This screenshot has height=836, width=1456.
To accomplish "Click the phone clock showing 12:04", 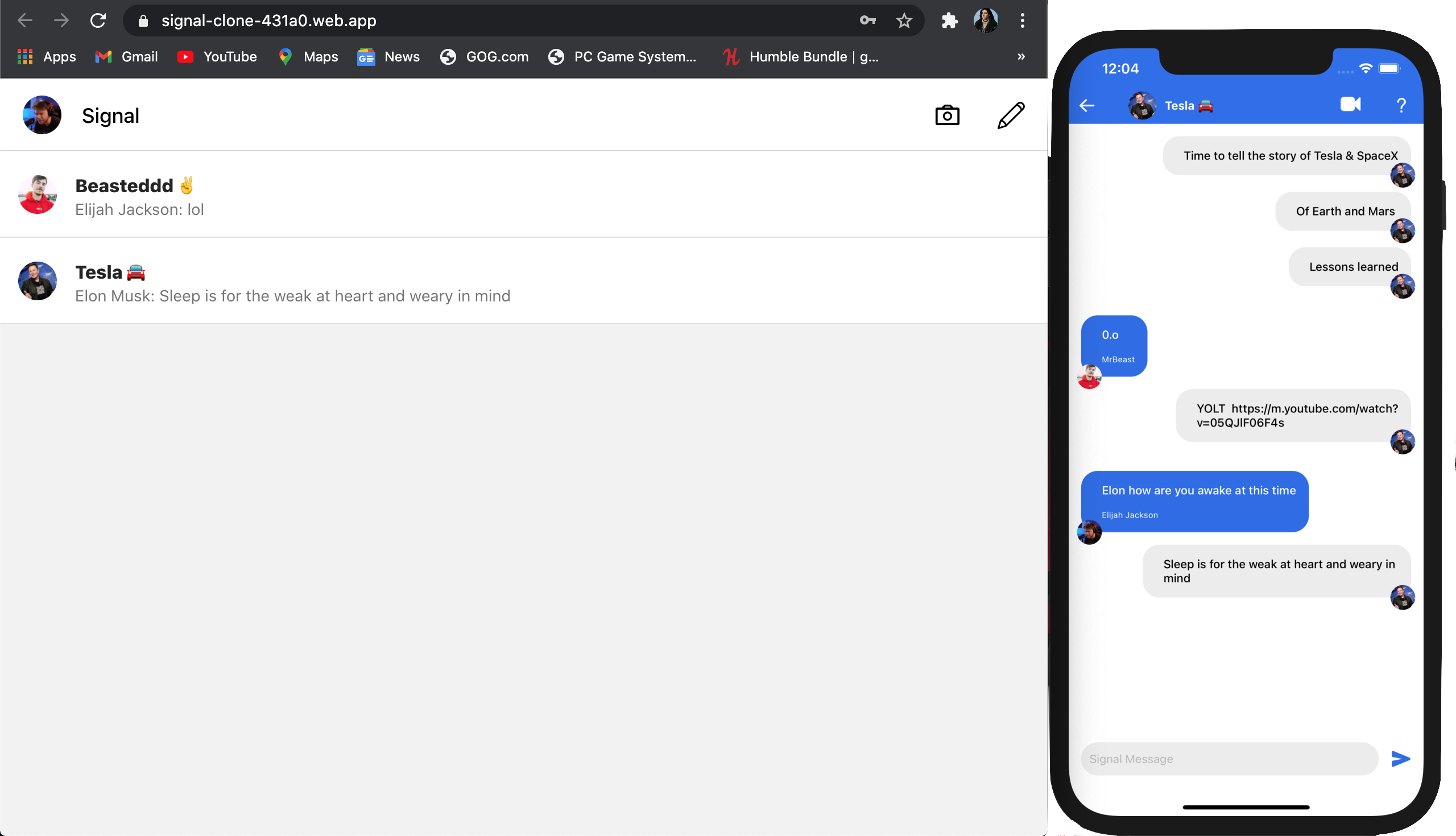I will (1120, 68).
